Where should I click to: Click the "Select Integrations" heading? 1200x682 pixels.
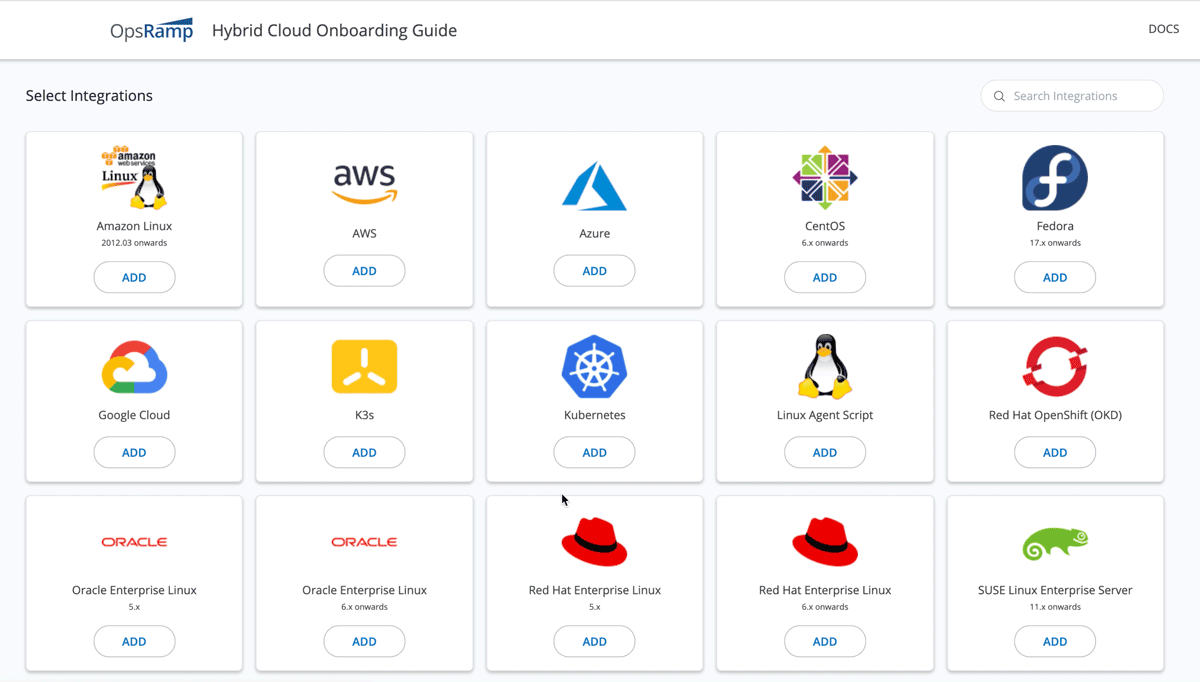(x=89, y=96)
